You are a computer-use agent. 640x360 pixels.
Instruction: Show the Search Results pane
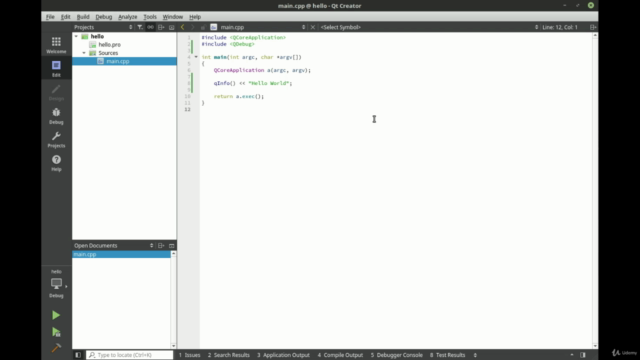pos(229,355)
